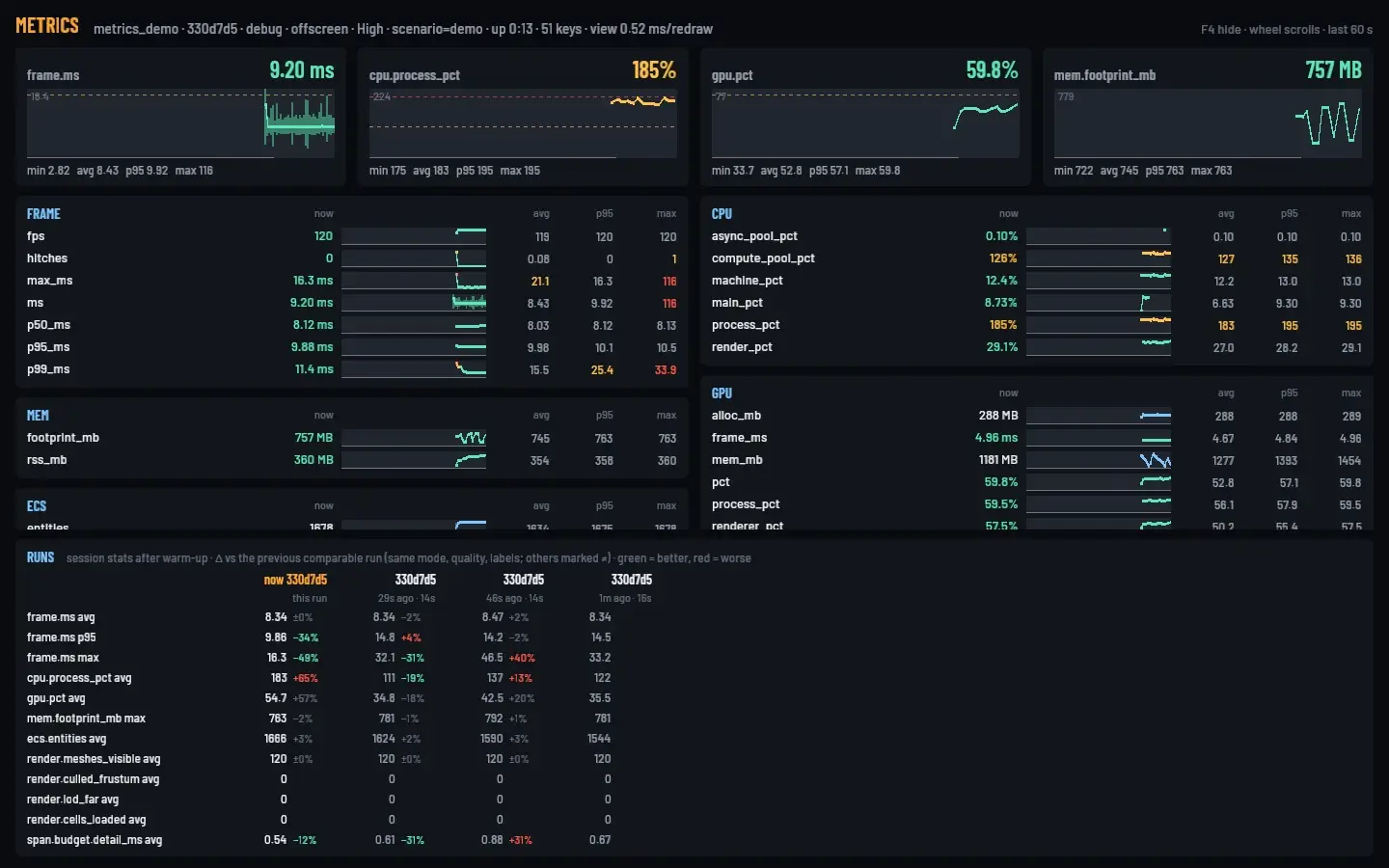1389x868 pixels.
Task: Select the CPU section header
Action: (722, 214)
